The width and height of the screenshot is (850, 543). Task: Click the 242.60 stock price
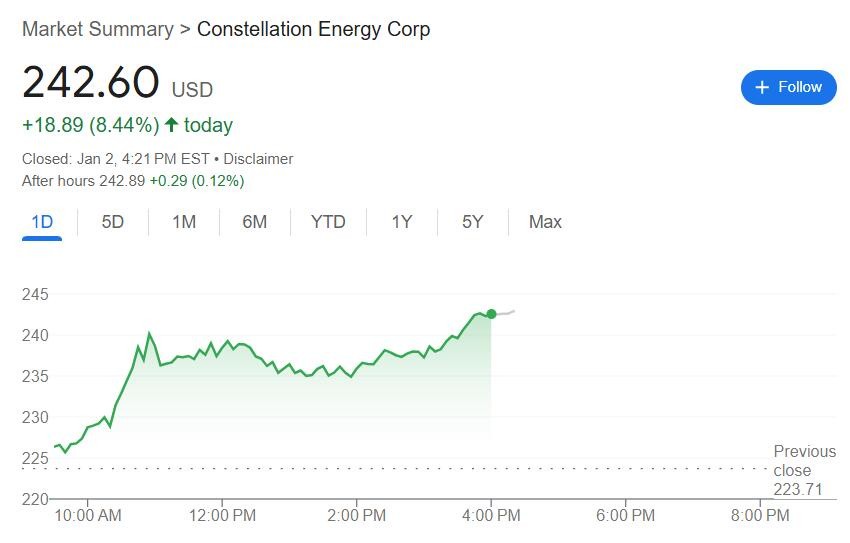[91, 82]
